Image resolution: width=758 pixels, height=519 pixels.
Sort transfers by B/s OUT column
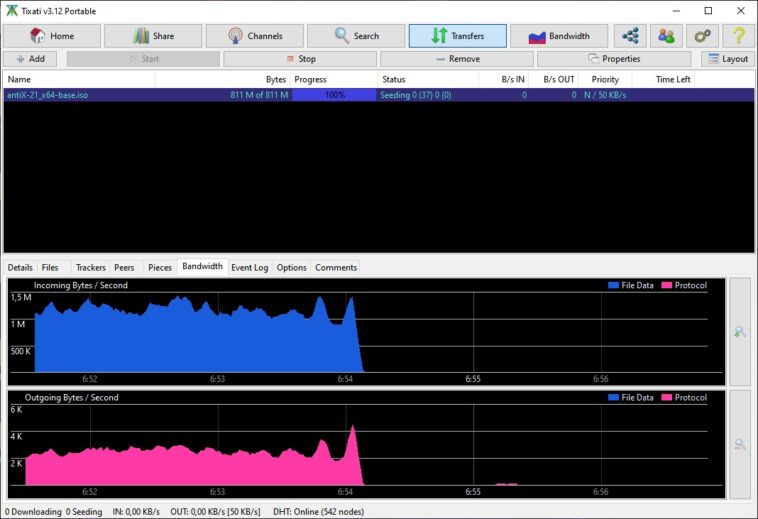(x=554, y=79)
